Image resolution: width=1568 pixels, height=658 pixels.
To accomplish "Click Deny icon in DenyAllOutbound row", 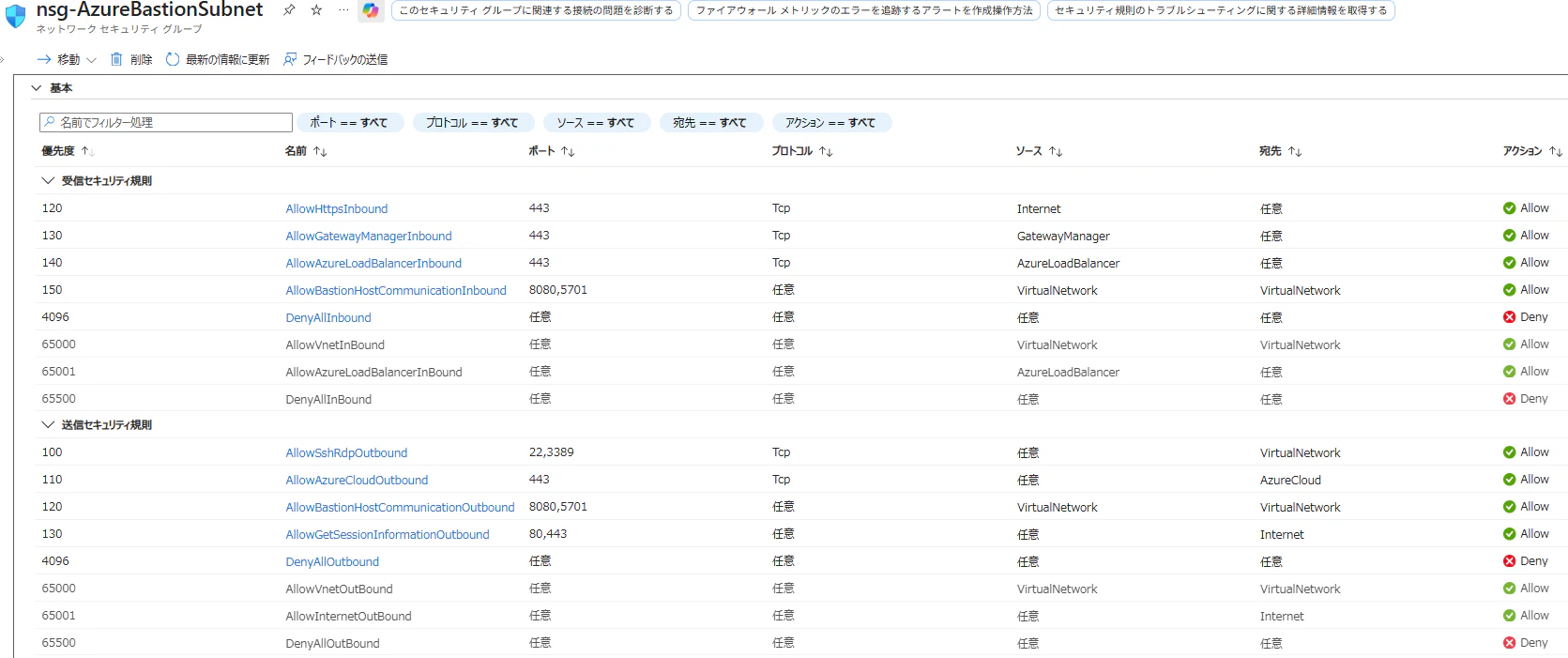I will tap(1509, 561).
